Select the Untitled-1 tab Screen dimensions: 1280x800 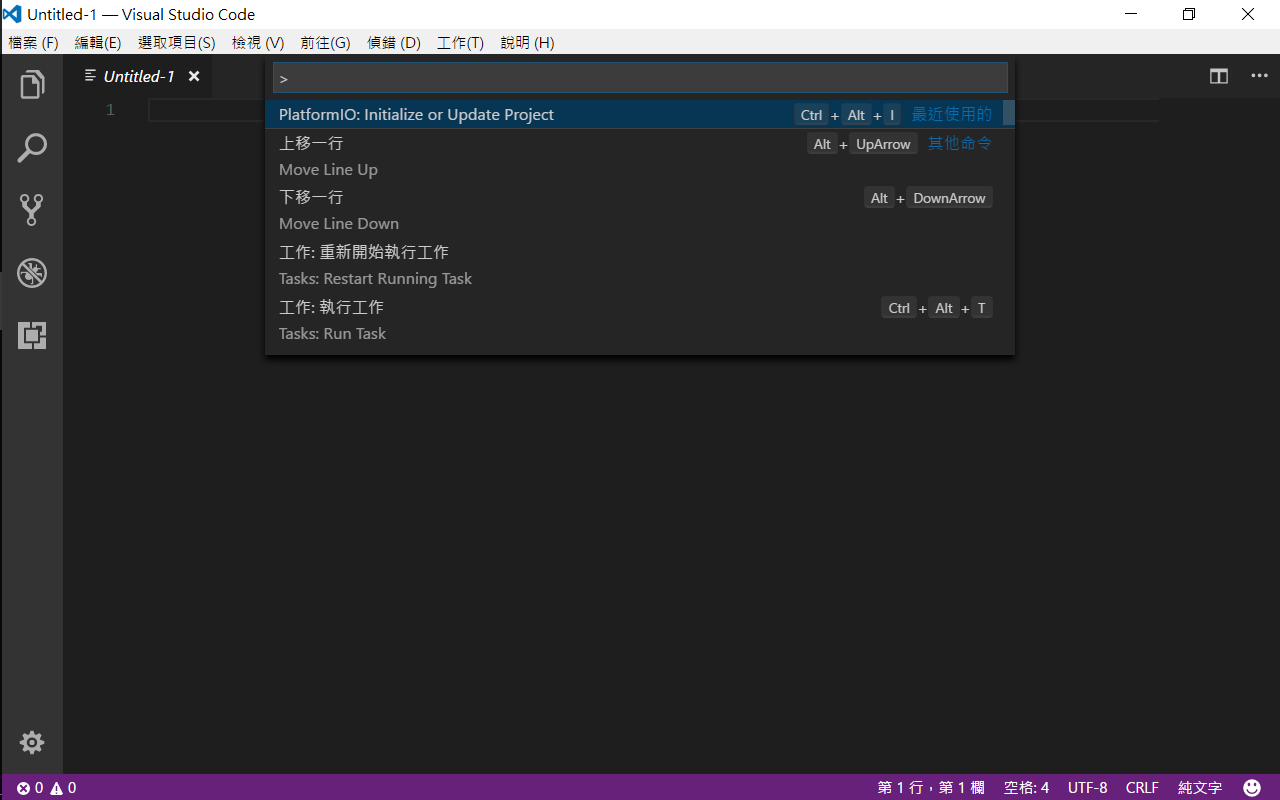(x=140, y=76)
